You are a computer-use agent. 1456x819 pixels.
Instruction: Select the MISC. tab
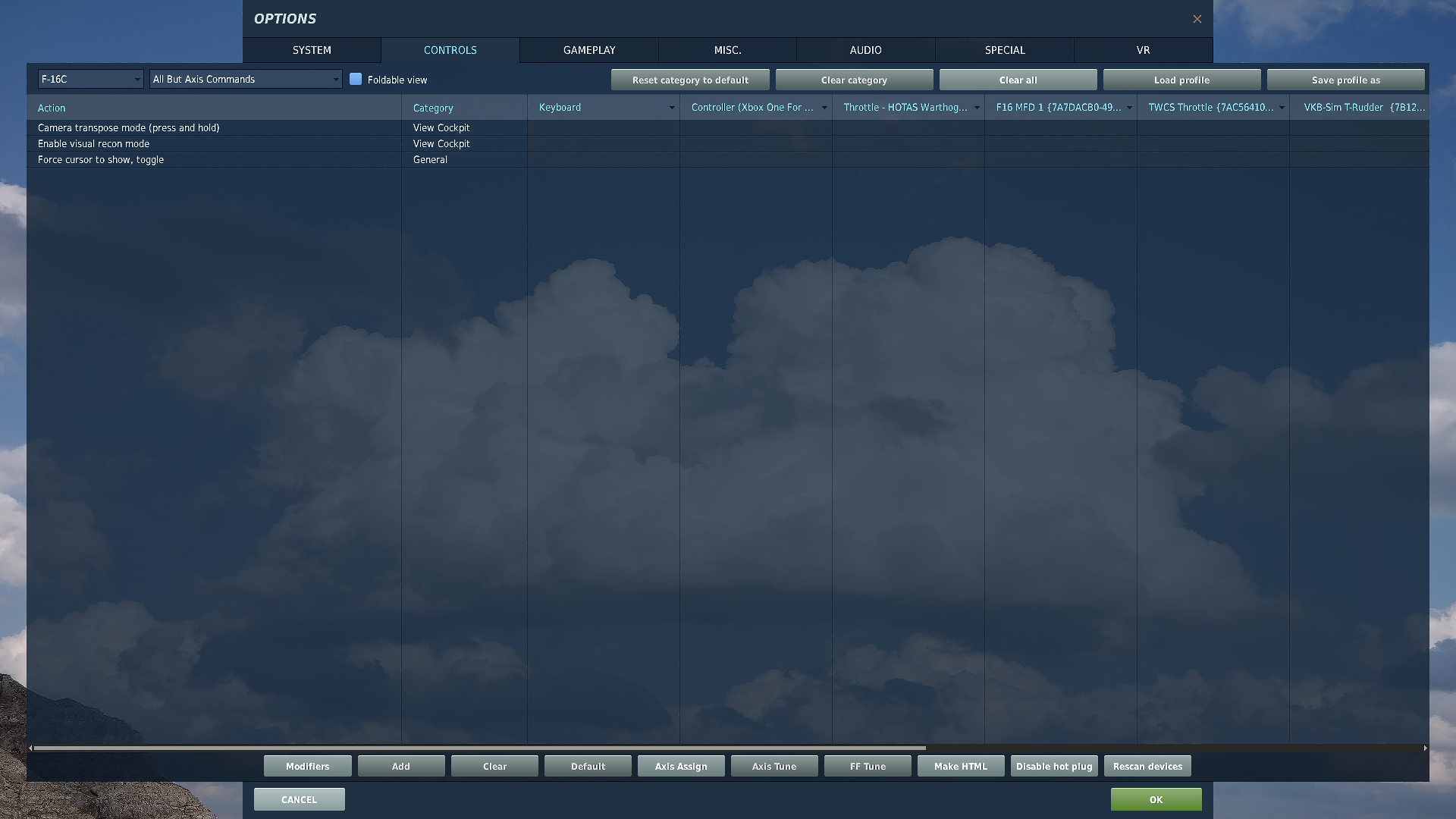[727, 50]
